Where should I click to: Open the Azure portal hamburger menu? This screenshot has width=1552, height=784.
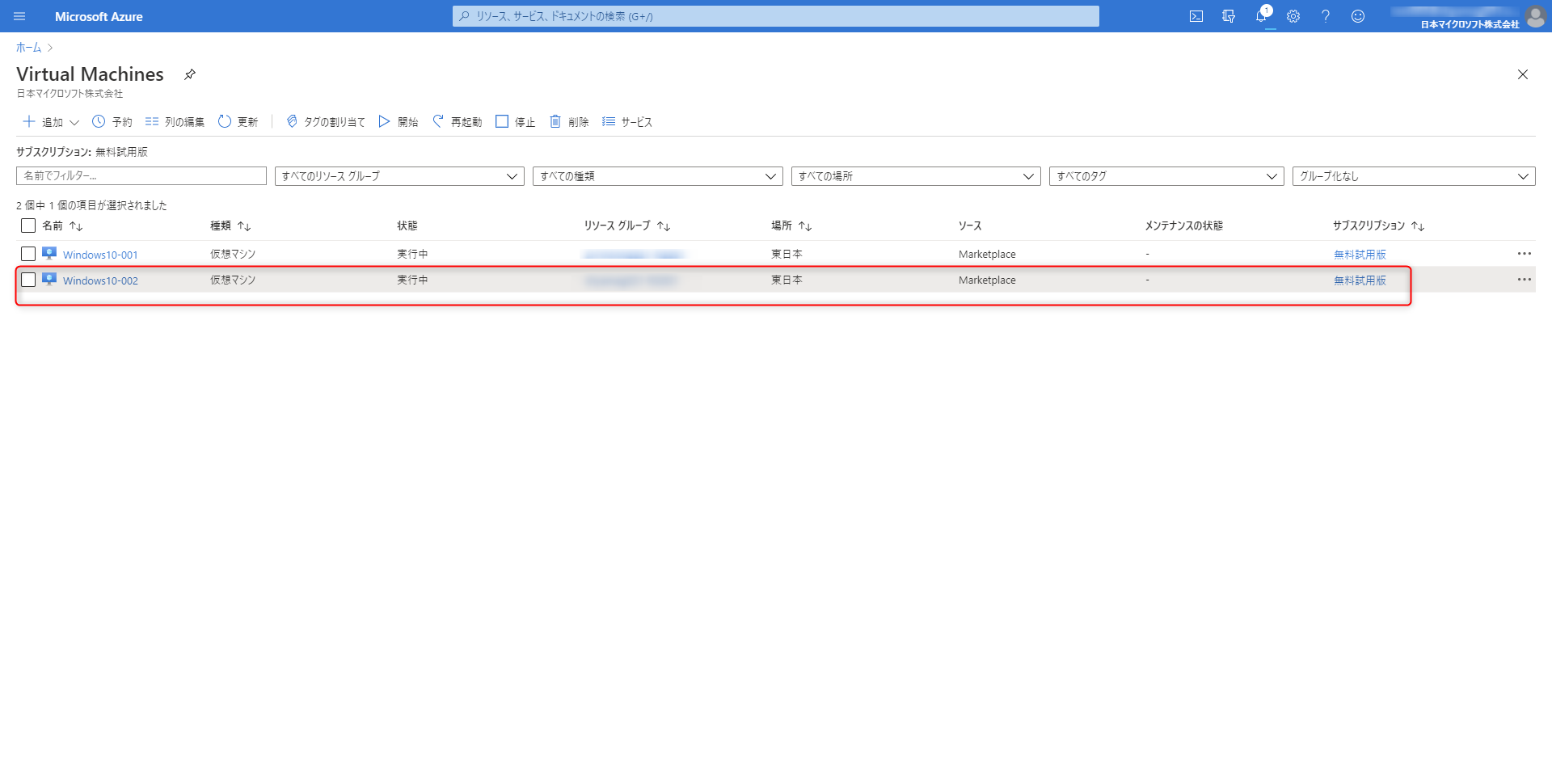[x=19, y=16]
